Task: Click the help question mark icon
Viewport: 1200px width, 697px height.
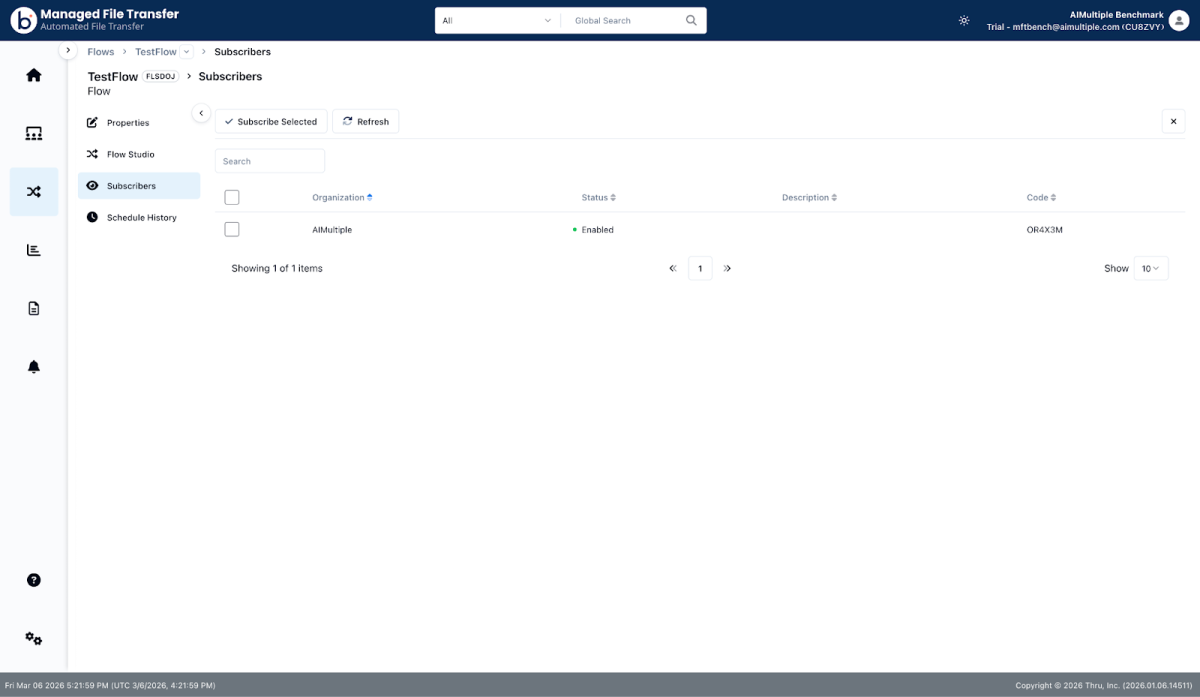Action: pyautogui.click(x=34, y=580)
